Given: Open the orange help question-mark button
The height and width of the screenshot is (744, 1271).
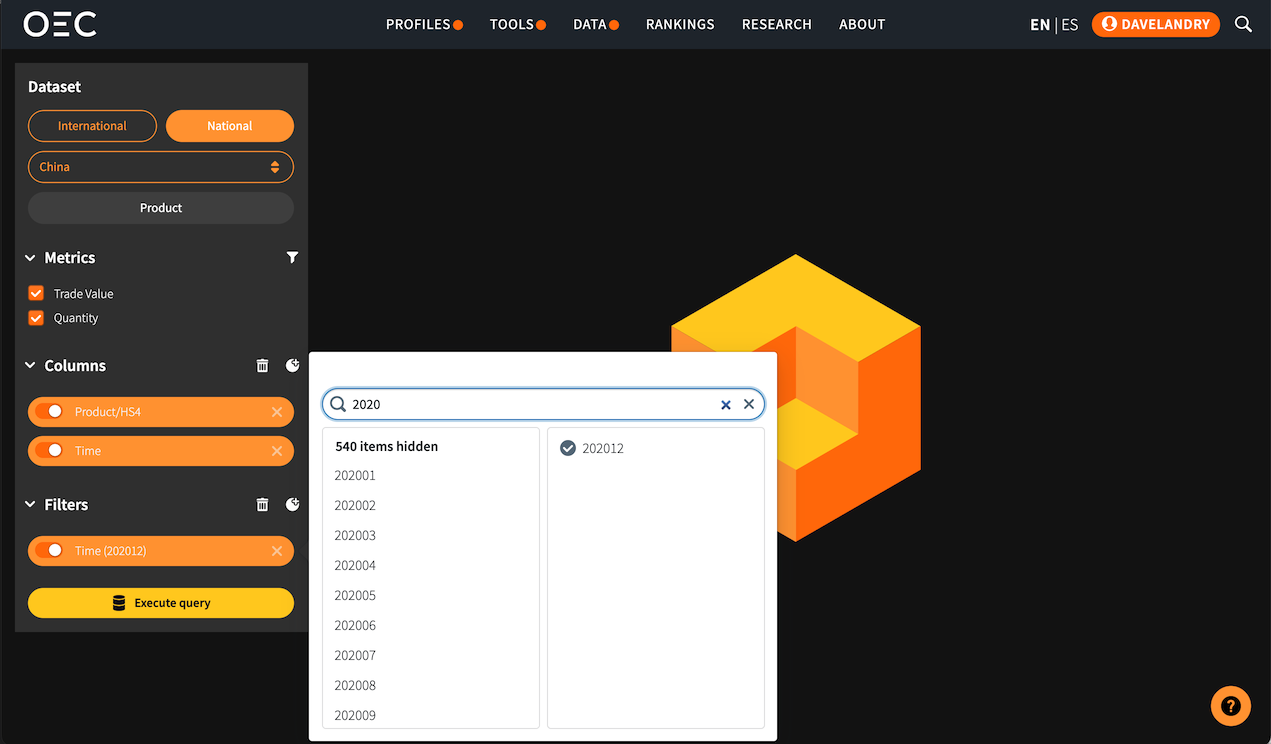Looking at the screenshot, I should click(1231, 705).
